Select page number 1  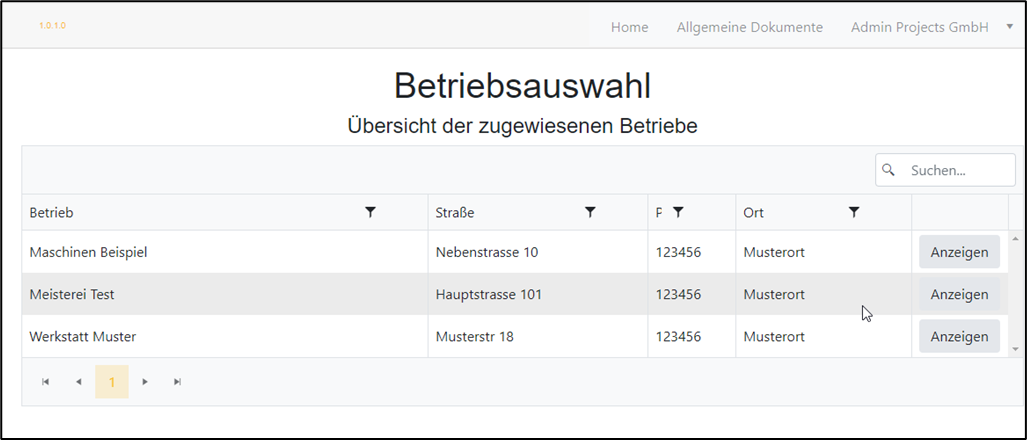click(112, 382)
